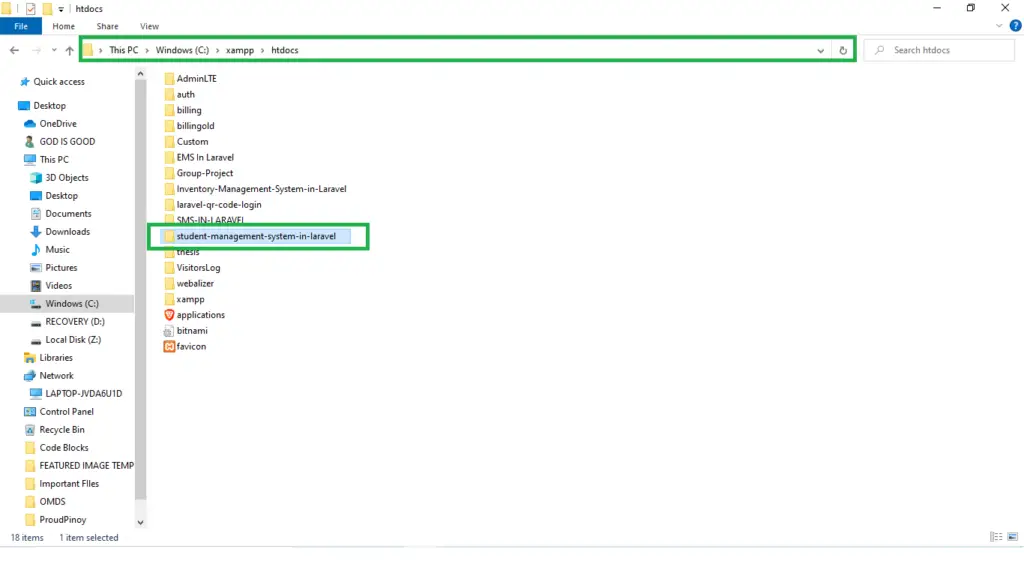Viewport: 1024px width, 576px height.
Task: Switch to details view in status bar
Action: (x=996, y=537)
